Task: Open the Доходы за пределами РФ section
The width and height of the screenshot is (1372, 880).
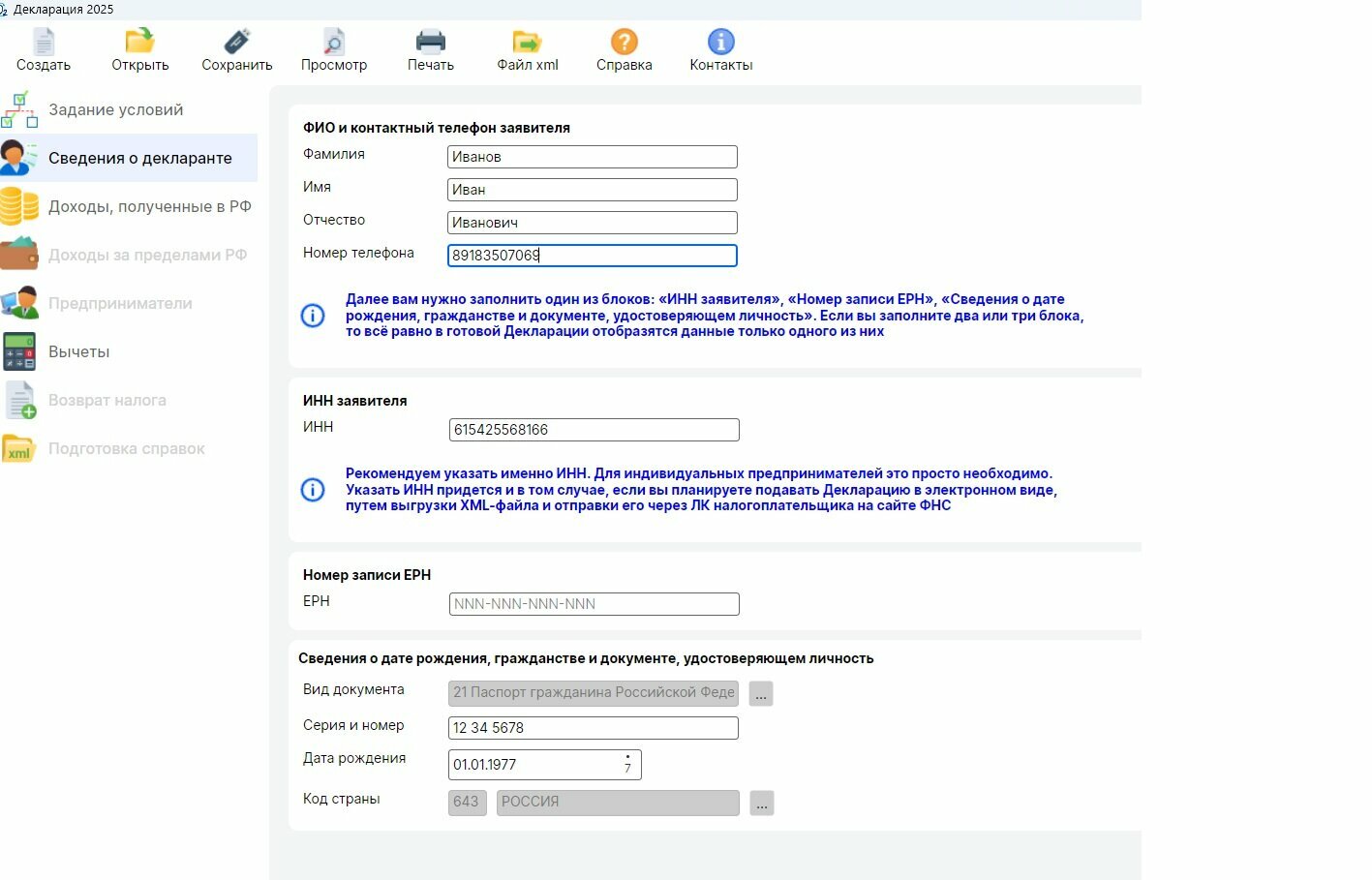Action: coord(148,255)
